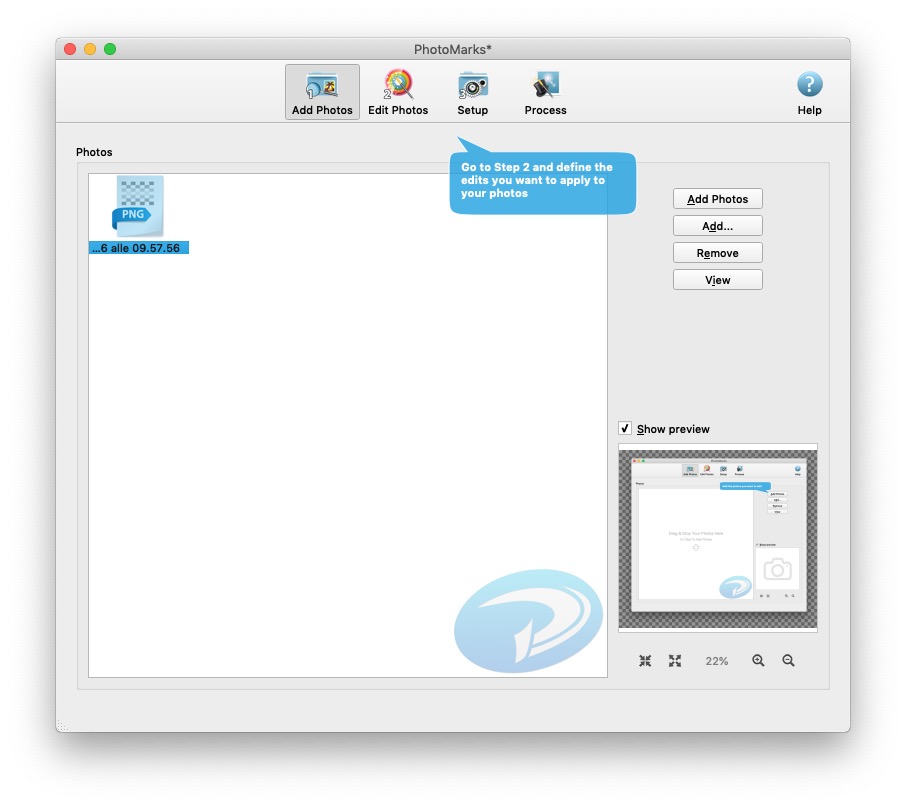Zoom in on the preview
This screenshot has height=806, width=906.
coord(759,660)
